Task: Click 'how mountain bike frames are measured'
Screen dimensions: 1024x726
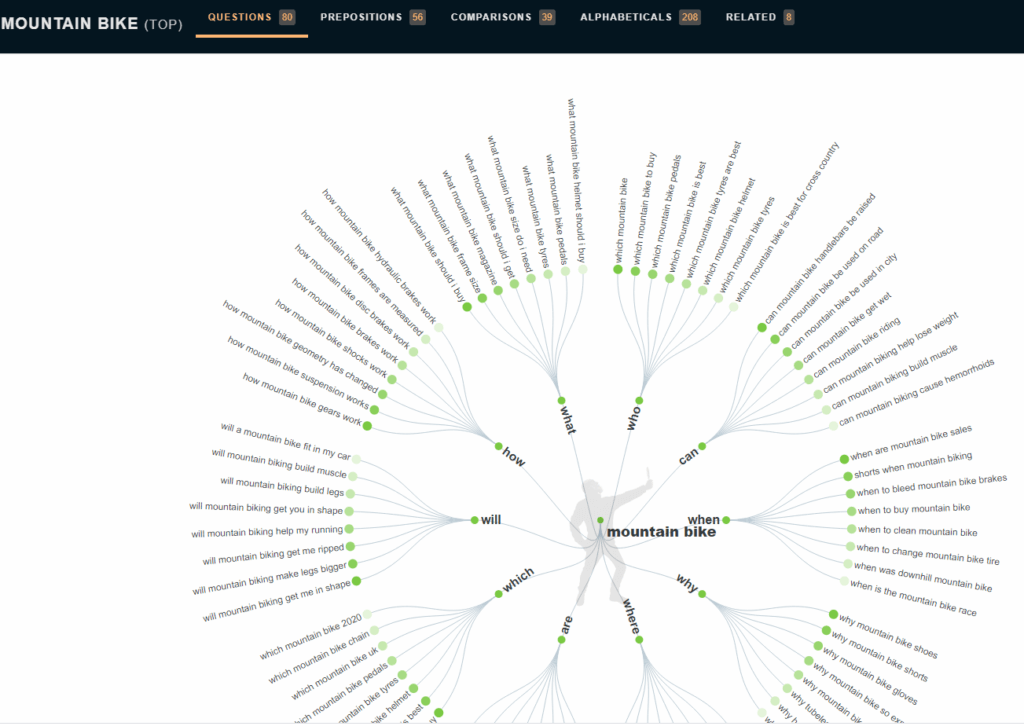Action: [x=362, y=273]
